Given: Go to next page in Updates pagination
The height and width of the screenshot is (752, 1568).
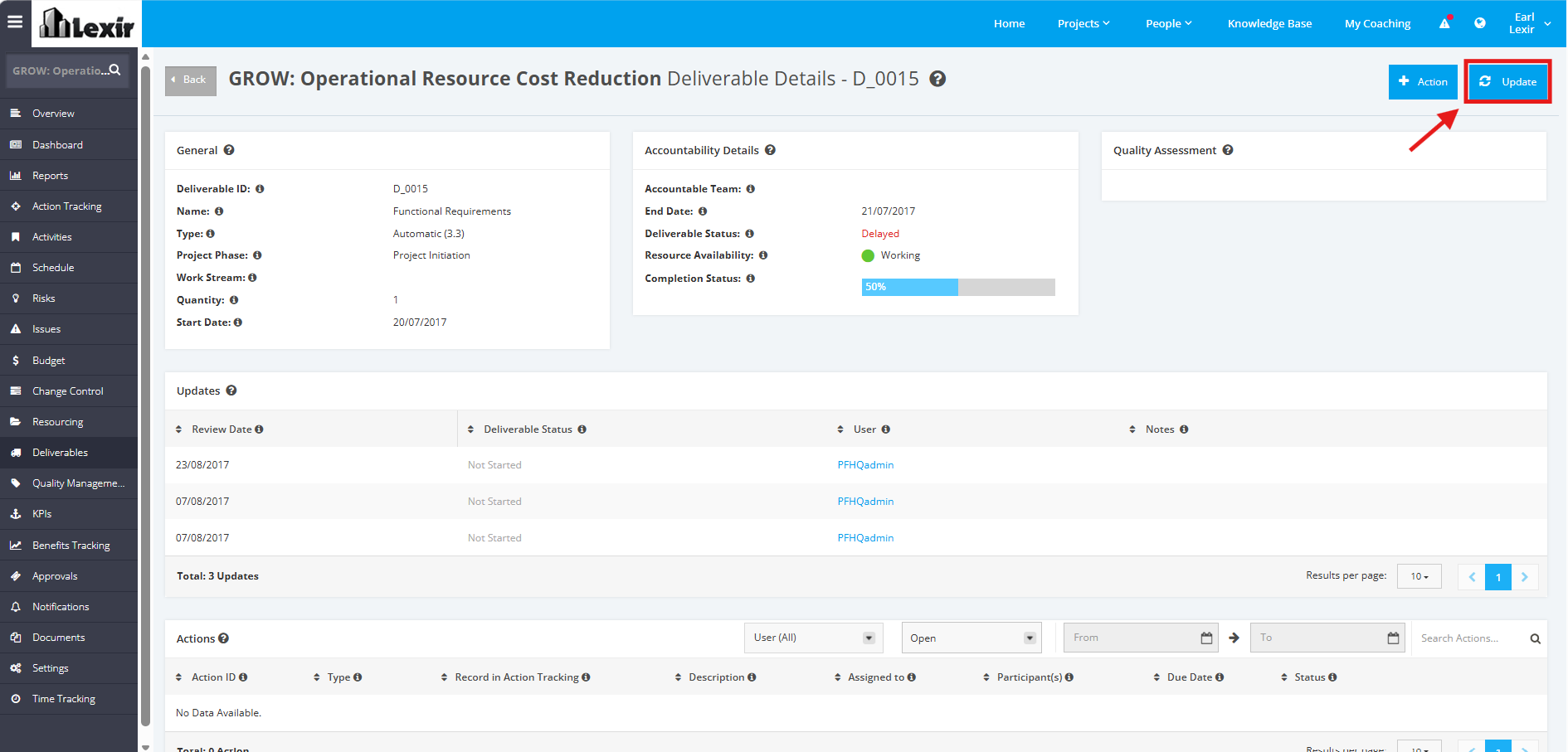Looking at the screenshot, I should 1525,577.
